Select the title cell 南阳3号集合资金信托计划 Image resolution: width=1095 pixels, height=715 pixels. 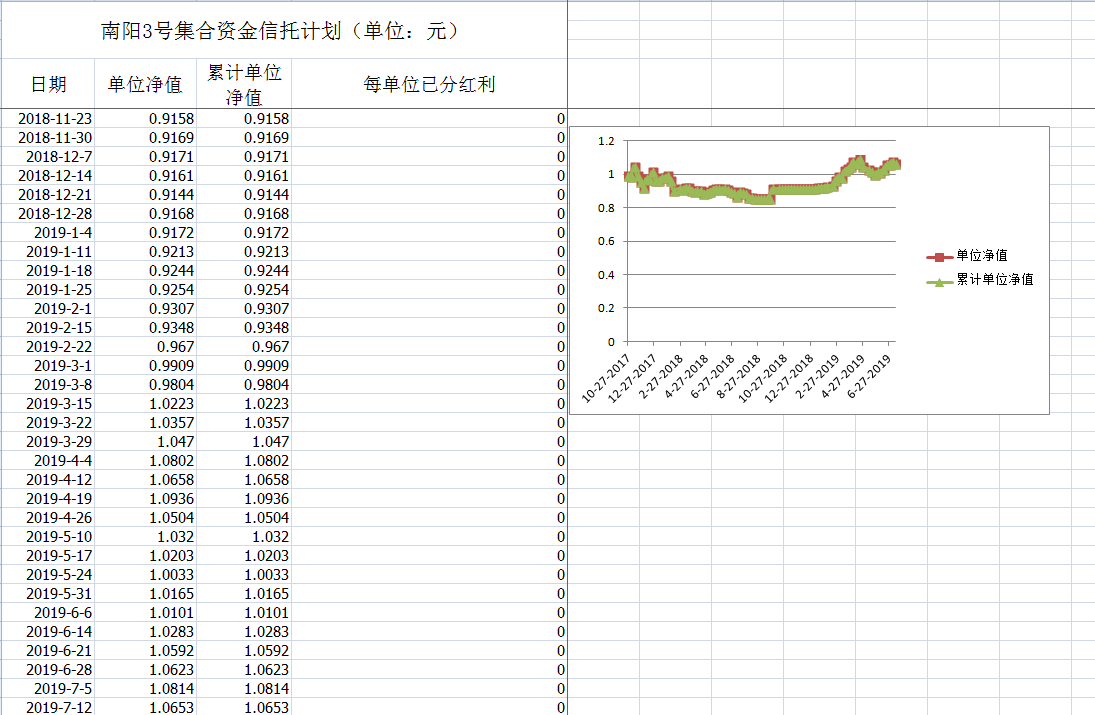[284, 31]
